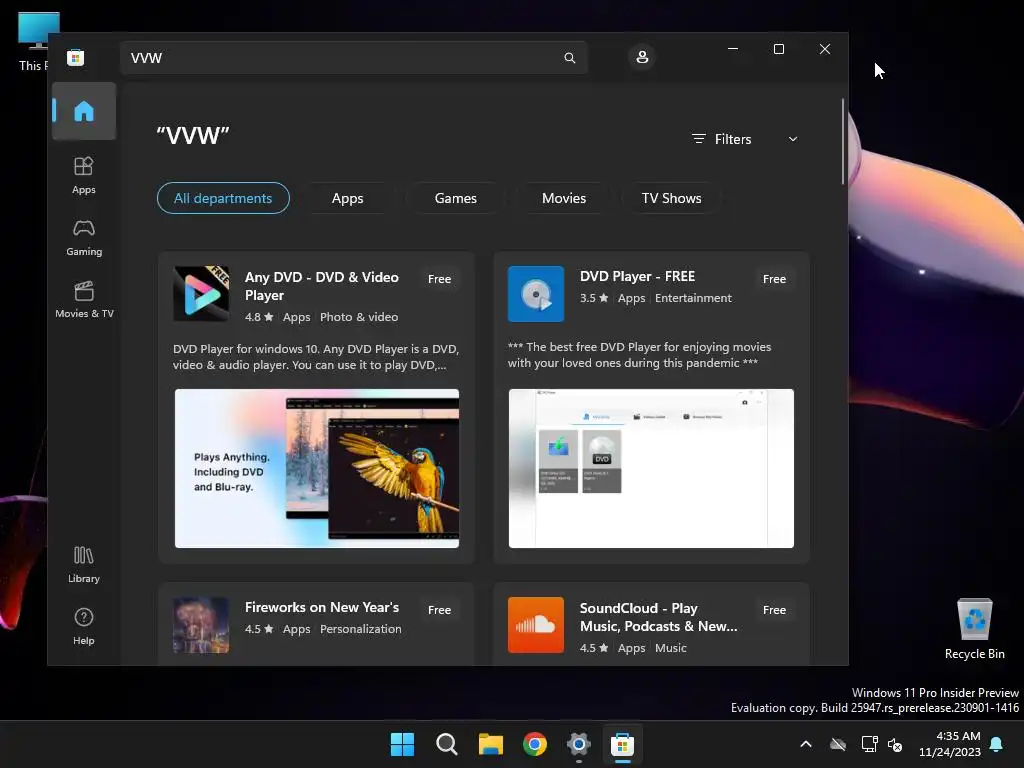
Task: Open the Windows Start menu
Action: click(x=402, y=744)
